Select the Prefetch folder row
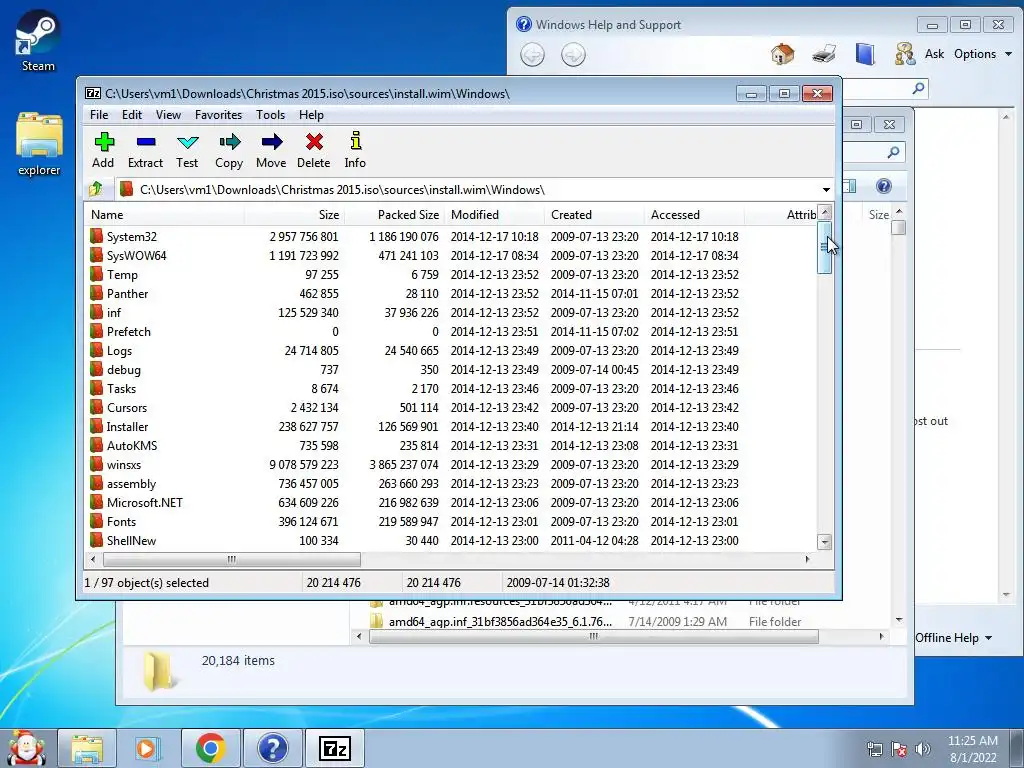This screenshot has height=768, width=1024. click(x=451, y=331)
